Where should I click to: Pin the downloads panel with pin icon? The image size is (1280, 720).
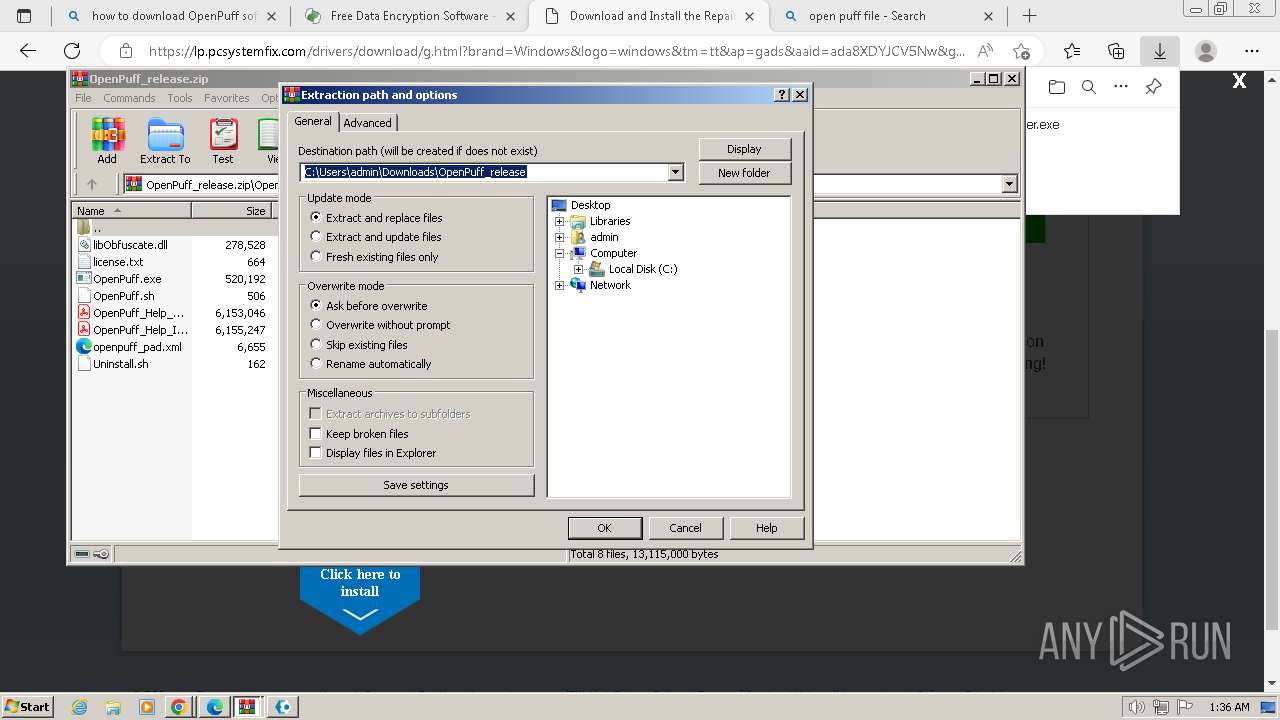pyautogui.click(x=1153, y=87)
